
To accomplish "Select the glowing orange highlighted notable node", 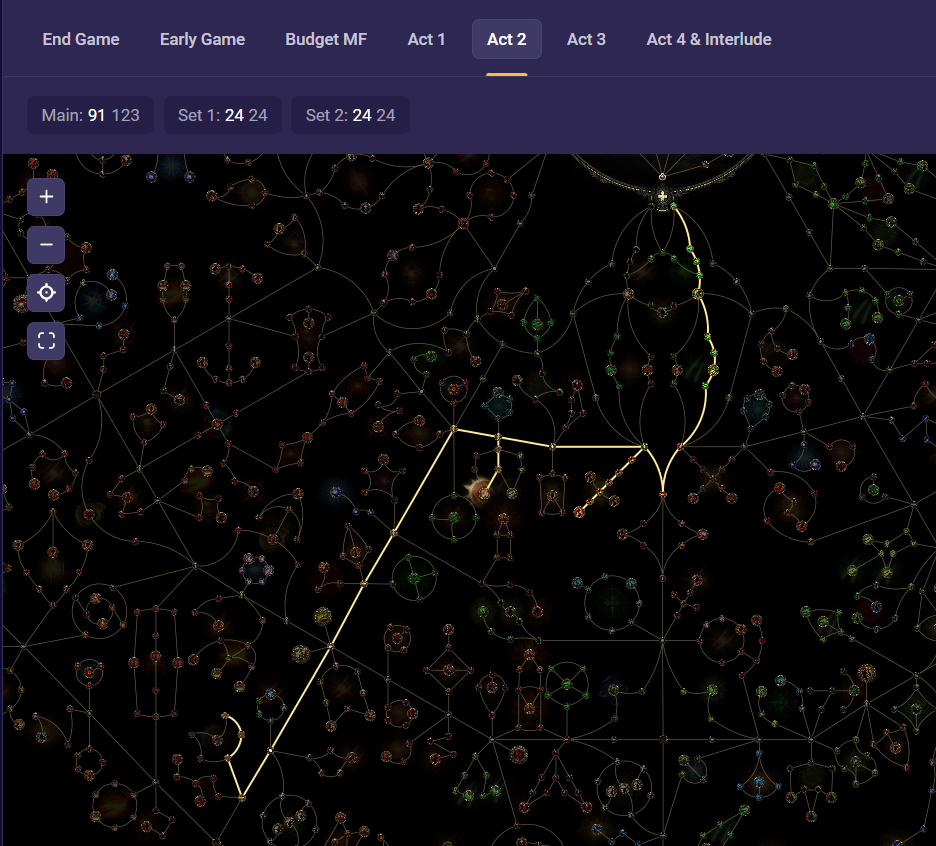I will click(x=483, y=490).
